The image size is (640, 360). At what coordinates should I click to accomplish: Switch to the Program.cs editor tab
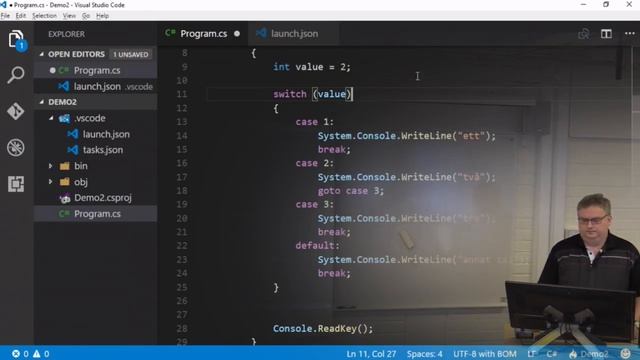203,34
